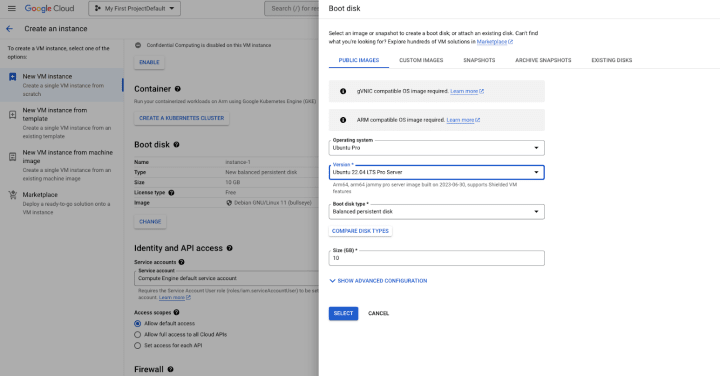Open My First Project selector dropdown

click(135, 8)
